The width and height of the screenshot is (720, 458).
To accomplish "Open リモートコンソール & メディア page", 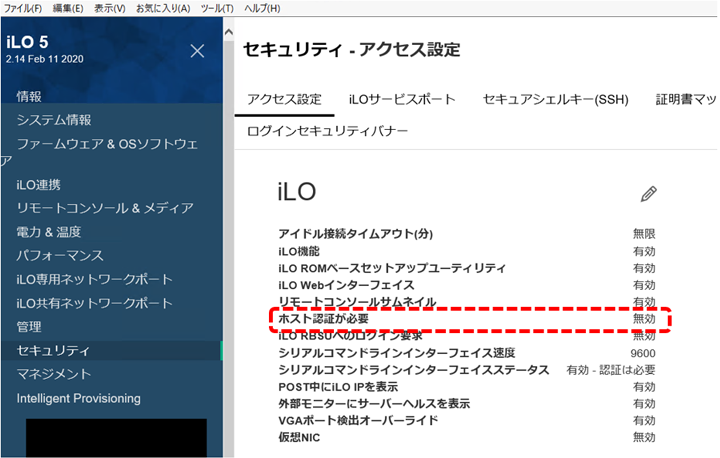I will point(105,208).
